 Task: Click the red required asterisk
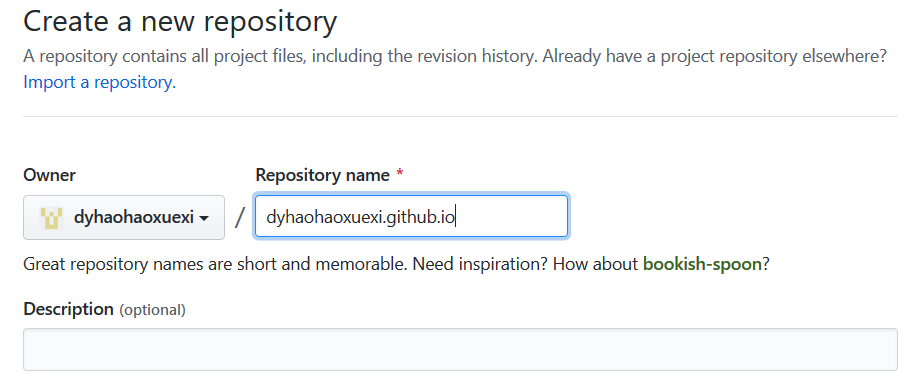400,175
